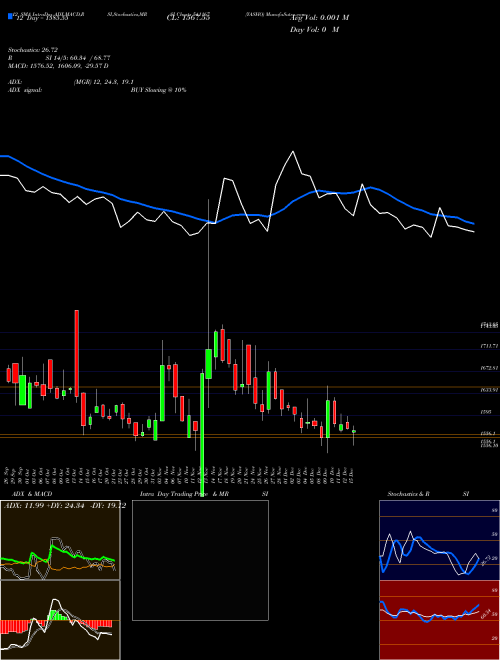Click the 1711.71 price axis label
500x660 pixels.
(x=489, y=346)
